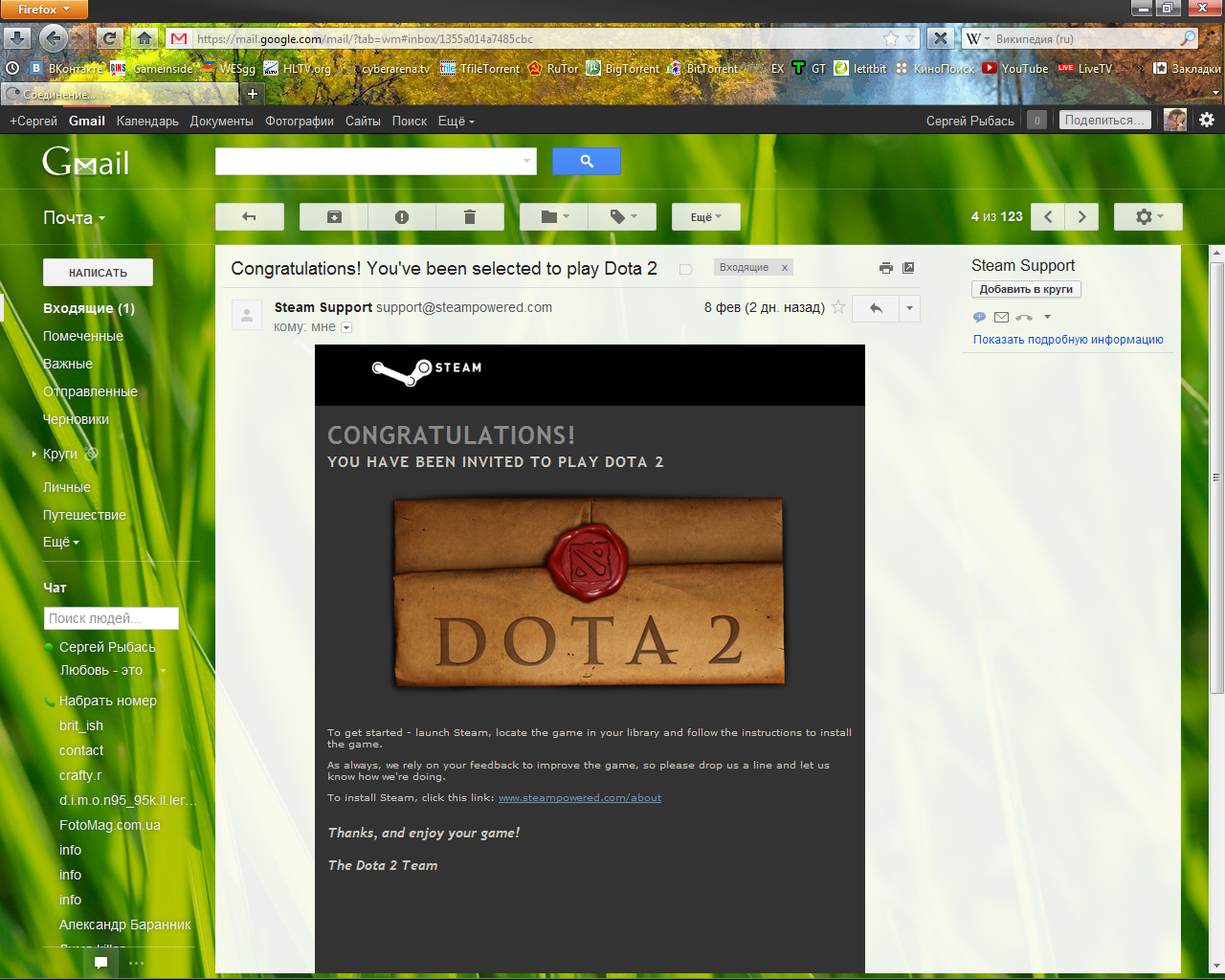Open chat with brit_ish
1225x980 pixels.
tap(81, 725)
